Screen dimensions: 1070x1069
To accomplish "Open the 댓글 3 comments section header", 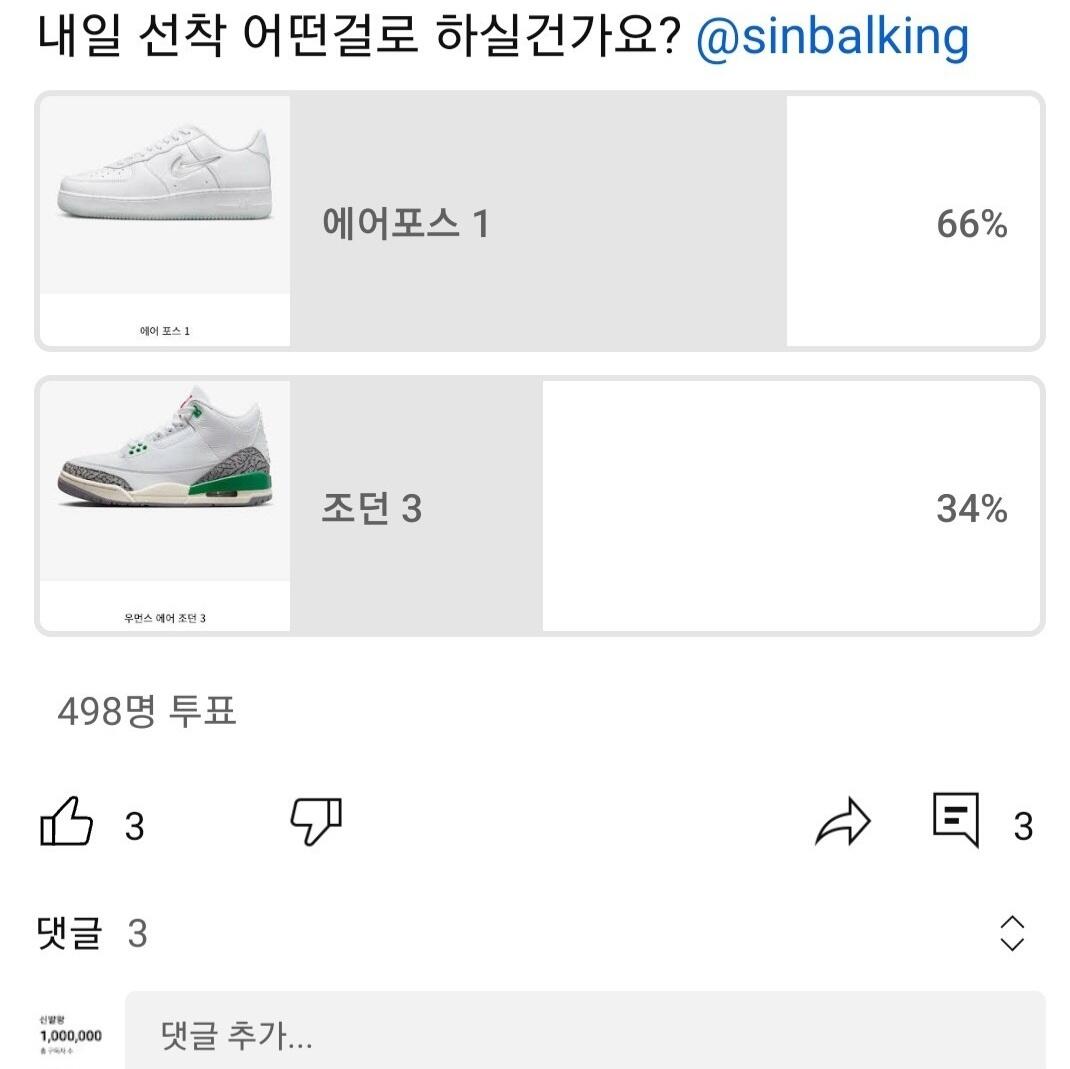I will coord(92,934).
